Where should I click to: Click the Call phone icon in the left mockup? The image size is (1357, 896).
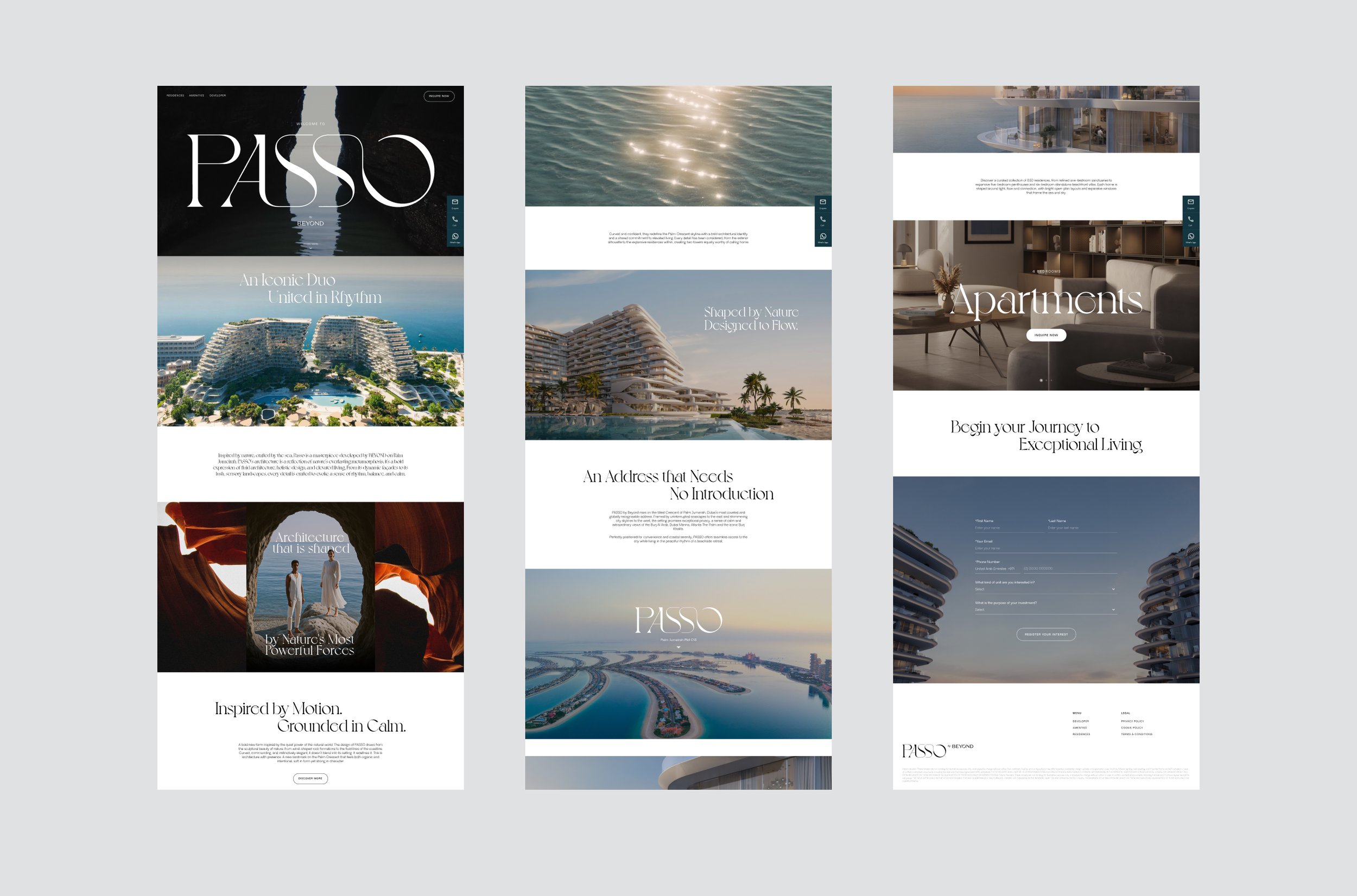click(455, 219)
